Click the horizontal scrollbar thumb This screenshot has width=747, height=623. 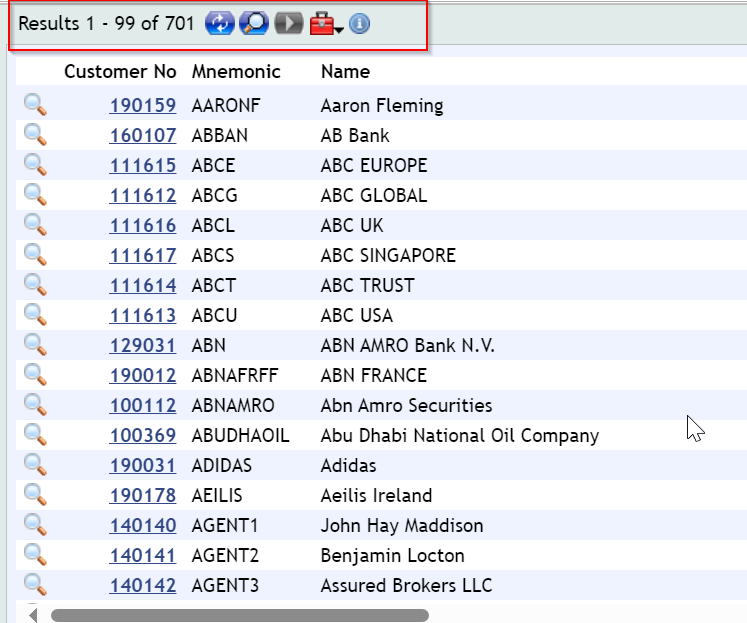pyautogui.click(x=240, y=615)
